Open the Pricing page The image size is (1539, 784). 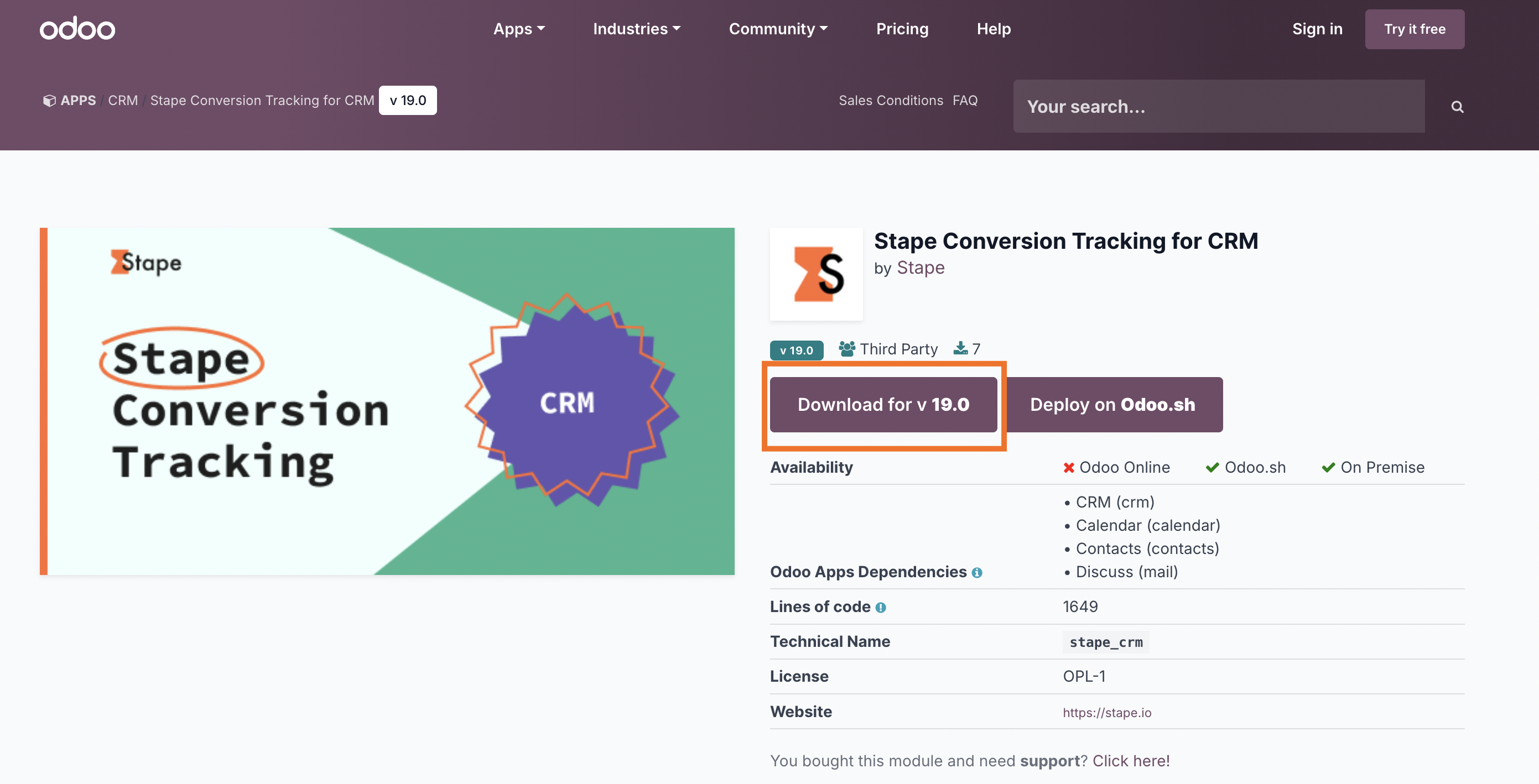tap(902, 29)
